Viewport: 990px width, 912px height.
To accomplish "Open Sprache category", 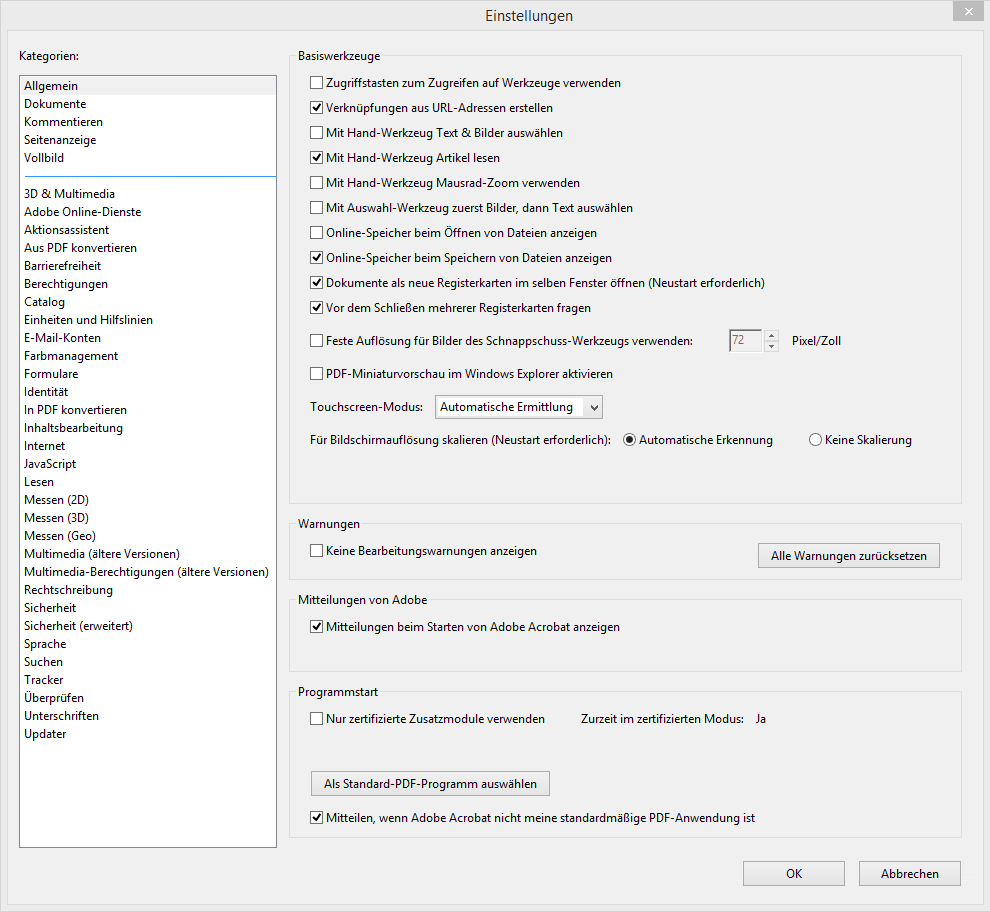I will pos(148,644).
